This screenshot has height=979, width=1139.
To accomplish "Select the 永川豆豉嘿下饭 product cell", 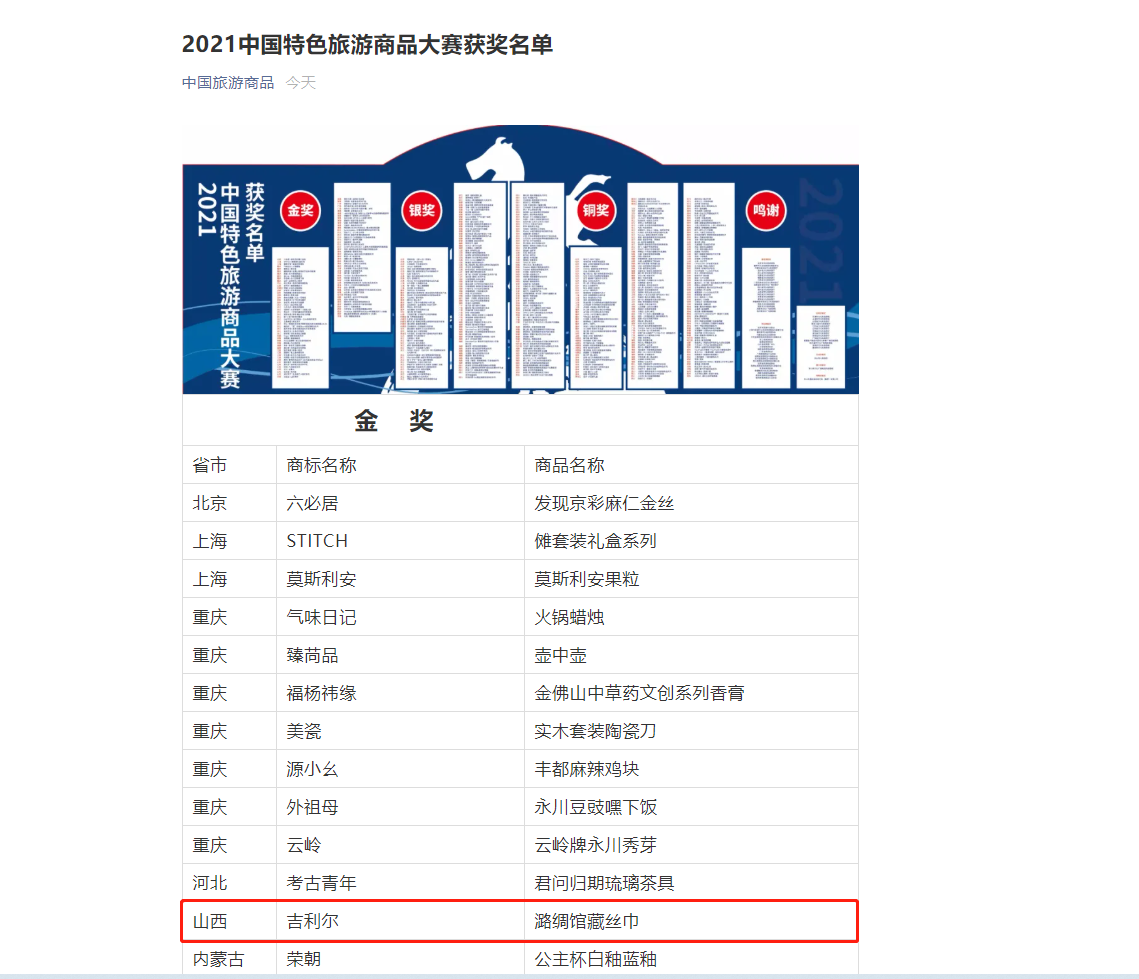I will click(x=691, y=807).
